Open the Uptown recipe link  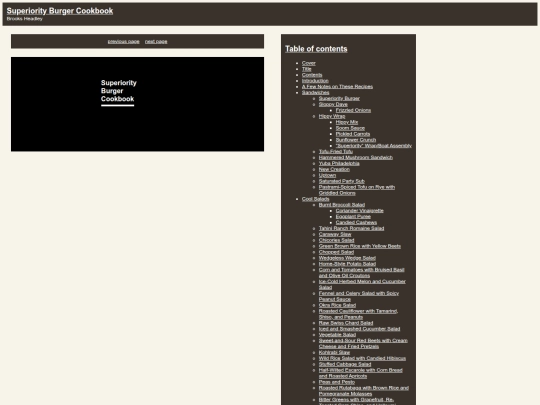click(327, 175)
